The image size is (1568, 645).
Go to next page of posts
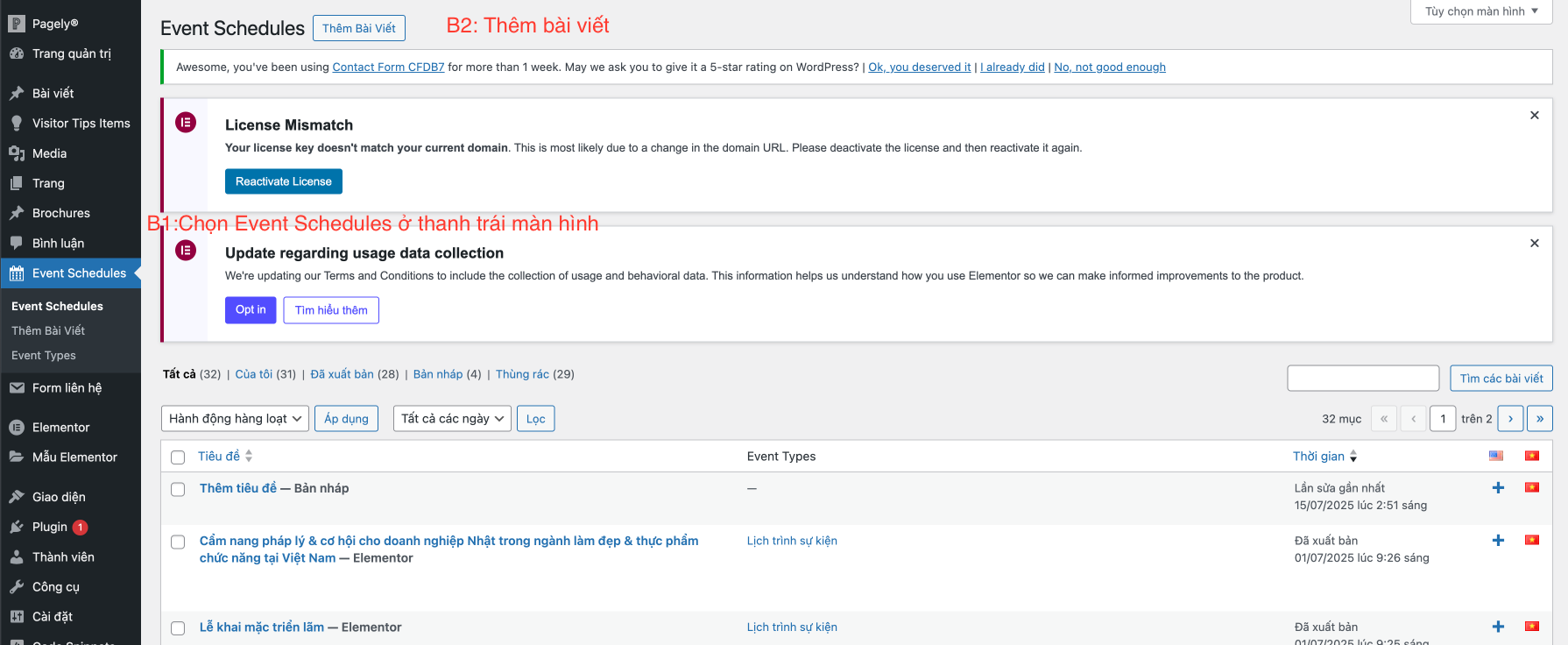[x=1510, y=419]
